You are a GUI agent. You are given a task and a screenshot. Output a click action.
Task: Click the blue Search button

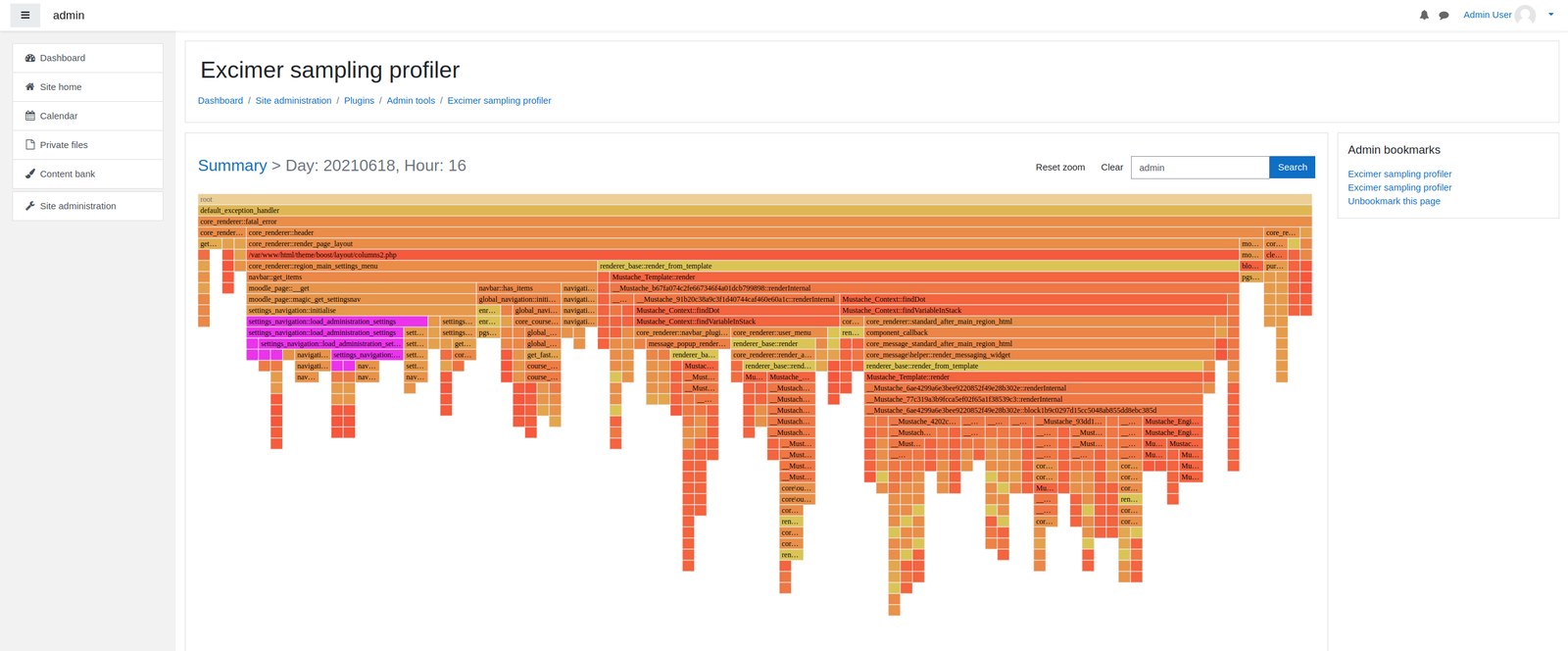[x=1292, y=168]
